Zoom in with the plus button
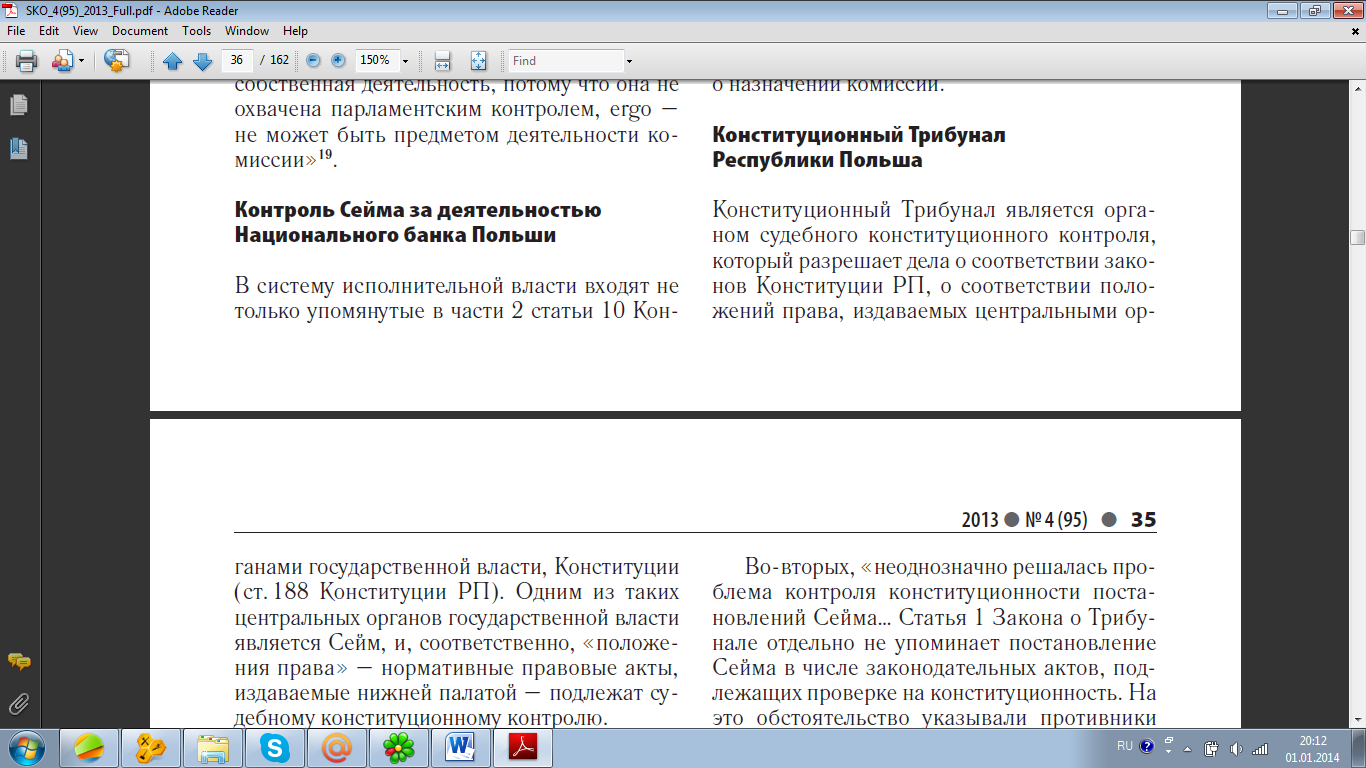Image resolution: width=1366 pixels, height=768 pixels. pyautogui.click(x=338, y=61)
